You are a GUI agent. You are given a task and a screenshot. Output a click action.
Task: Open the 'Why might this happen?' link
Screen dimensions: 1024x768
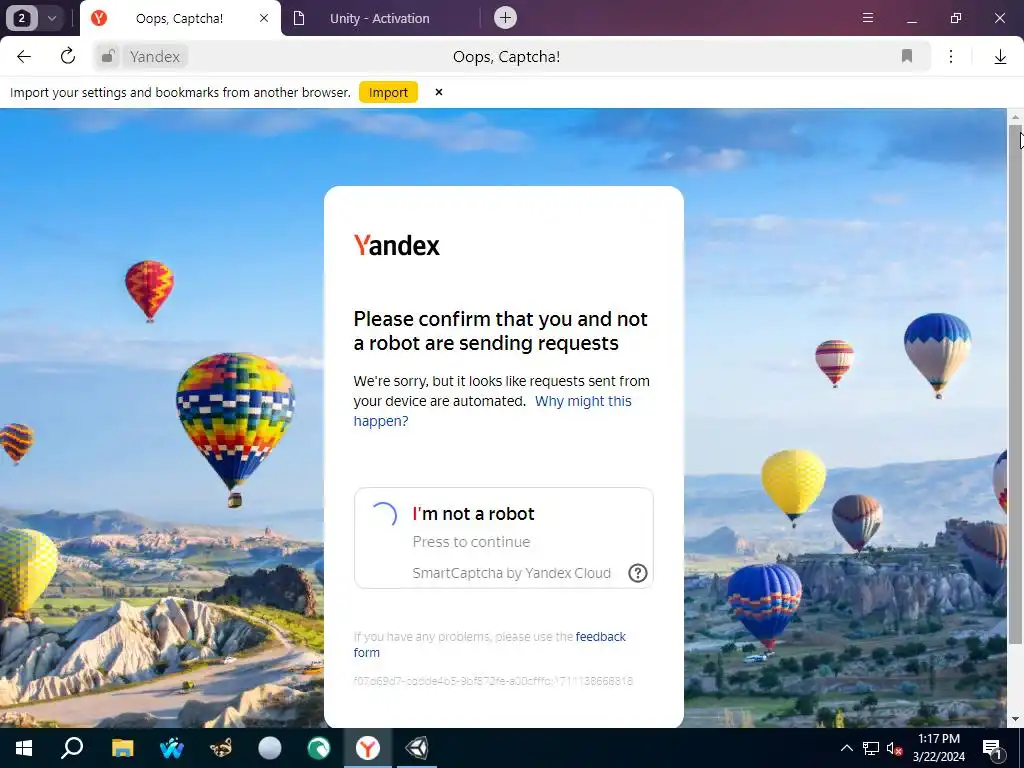point(492,411)
